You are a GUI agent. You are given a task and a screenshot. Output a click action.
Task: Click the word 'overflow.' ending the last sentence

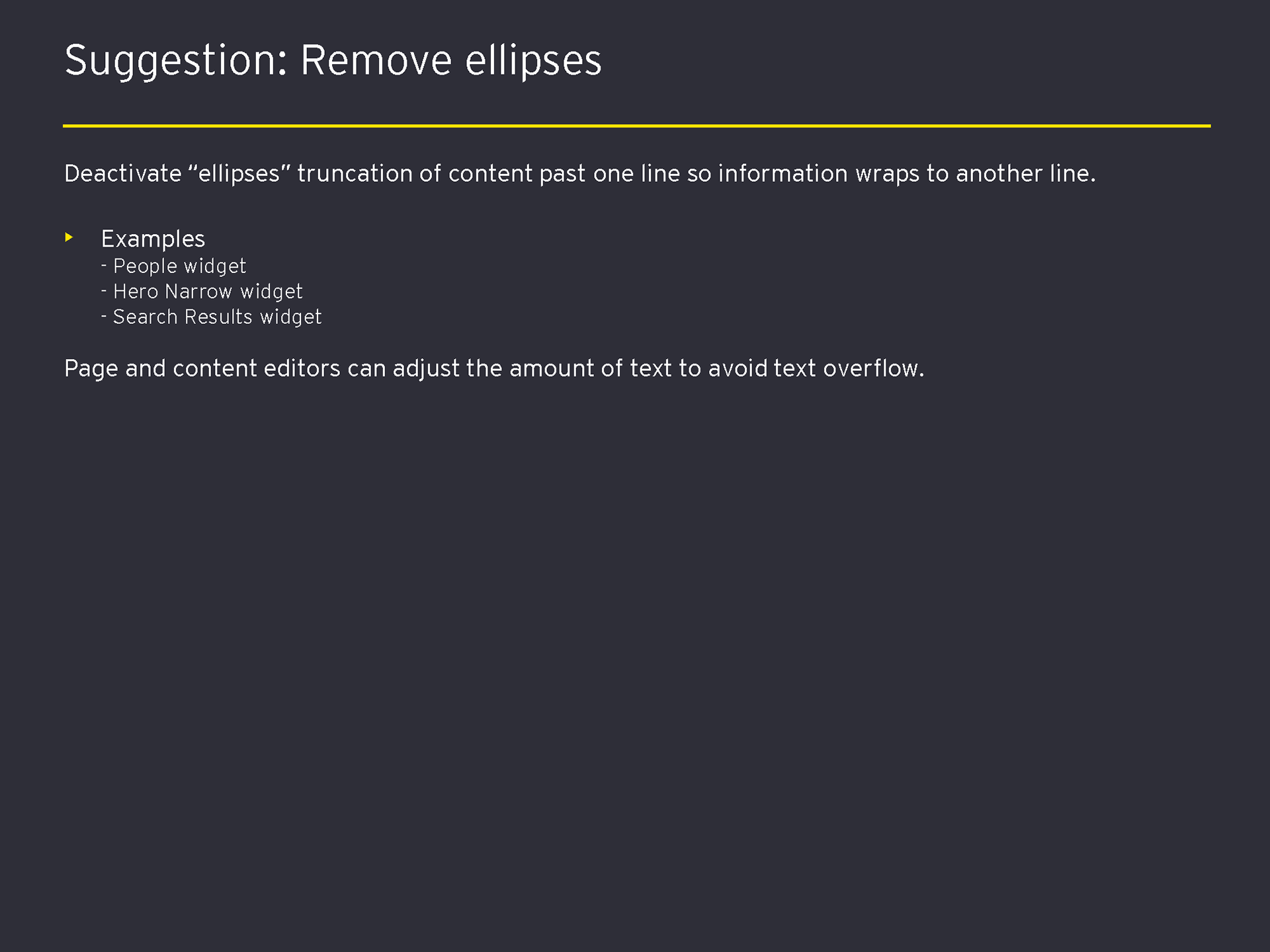pos(873,369)
